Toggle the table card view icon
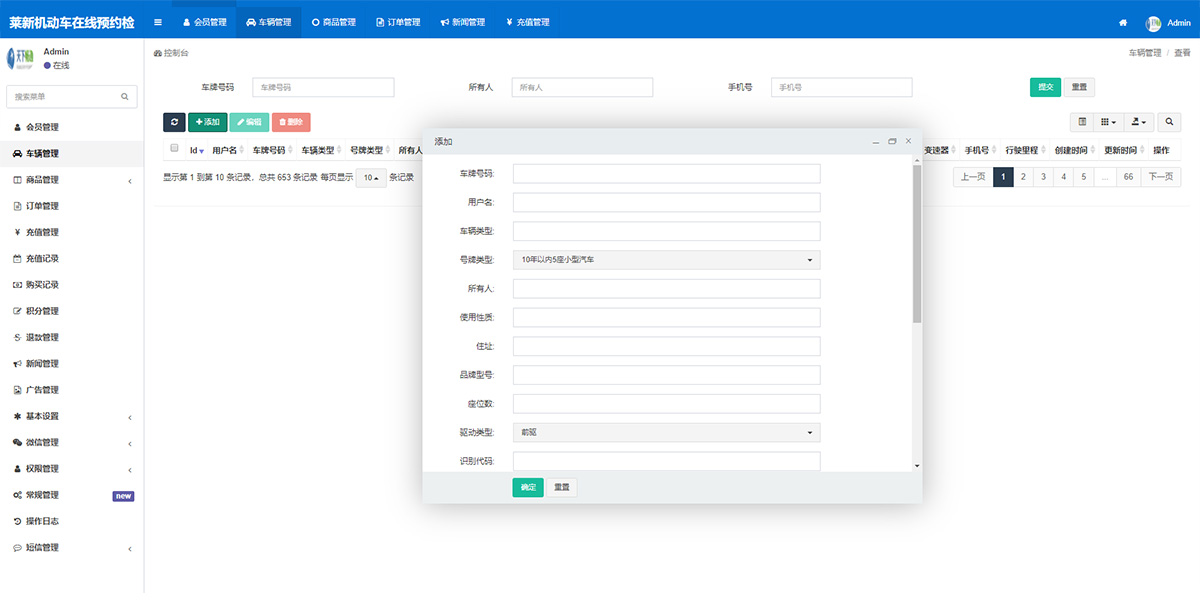Screen dimensions: 1200x600 1082,122
